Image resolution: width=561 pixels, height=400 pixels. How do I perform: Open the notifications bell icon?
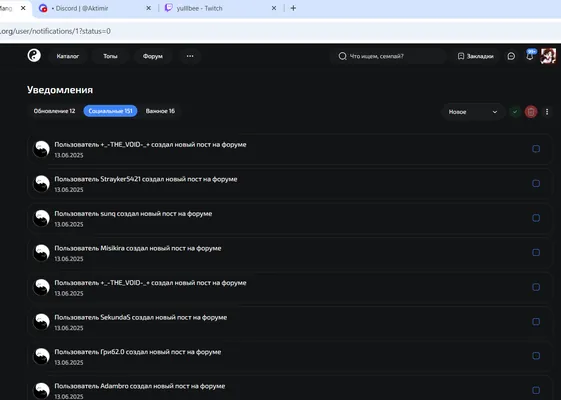pyautogui.click(x=530, y=56)
